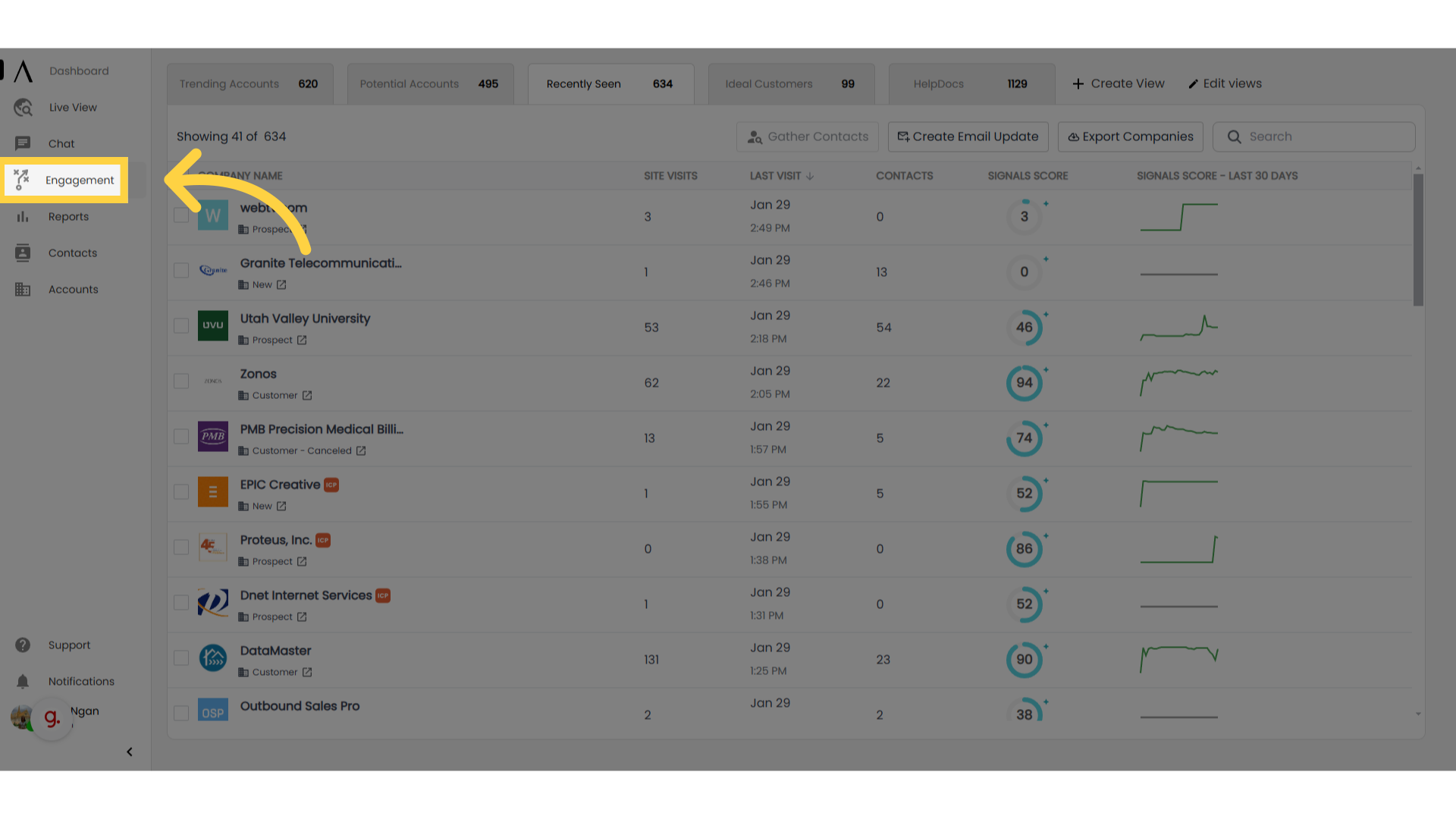Viewport: 1456px width, 819px height.
Task: Open external link icon for Granite Telecommunications
Action: (x=281, y=285)
